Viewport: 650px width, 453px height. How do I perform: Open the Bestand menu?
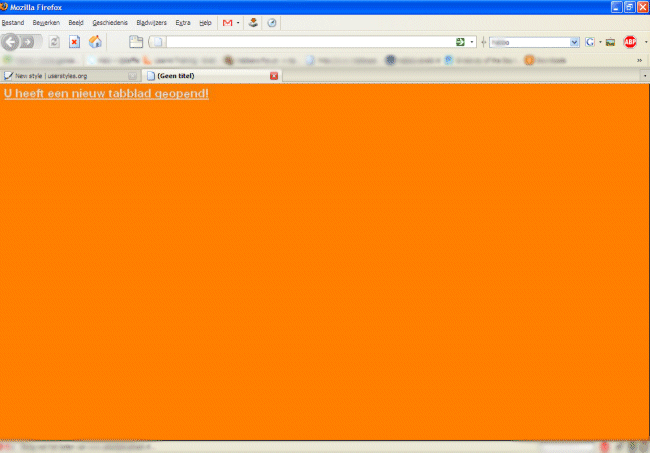pos(13,23)
